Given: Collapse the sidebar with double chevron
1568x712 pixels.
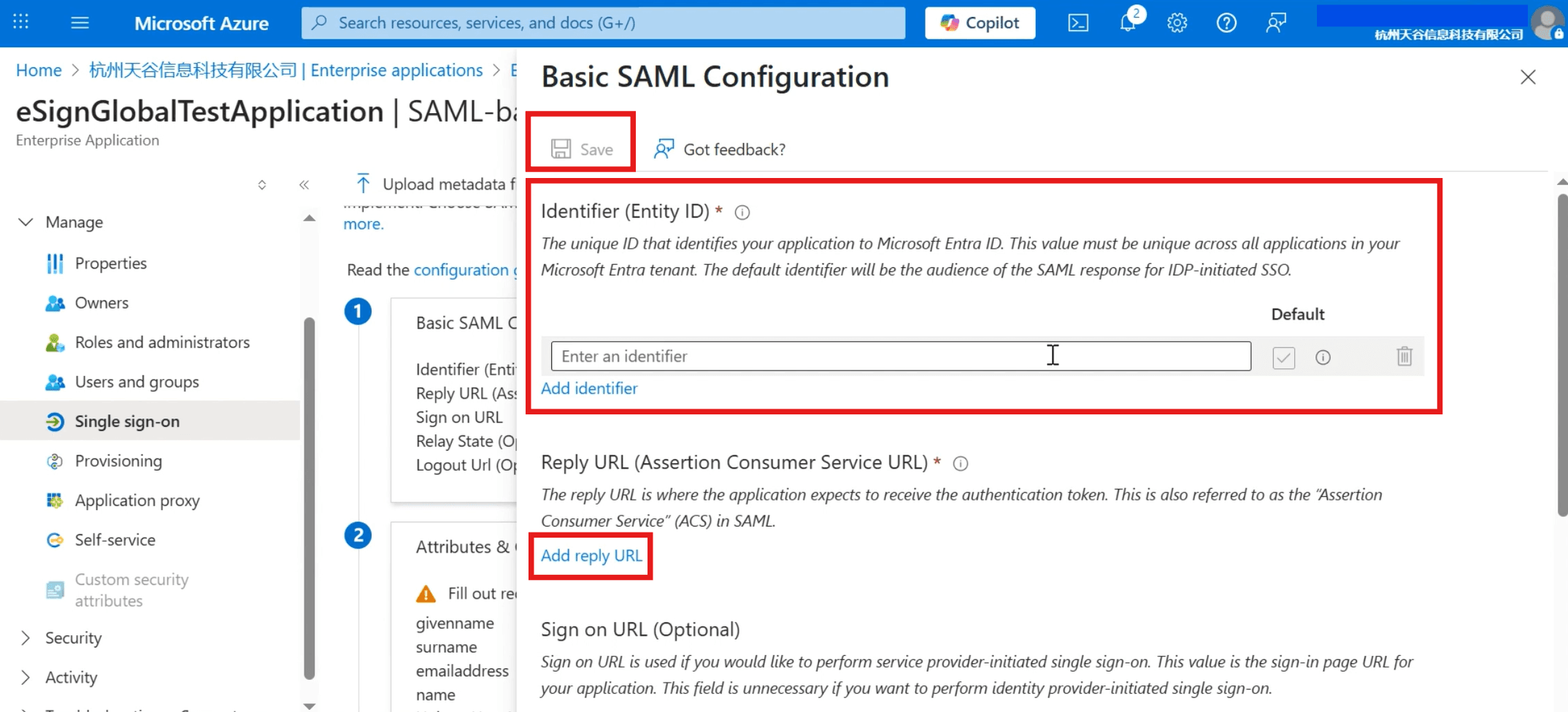Looking at the screenshot, I should 304,185.
